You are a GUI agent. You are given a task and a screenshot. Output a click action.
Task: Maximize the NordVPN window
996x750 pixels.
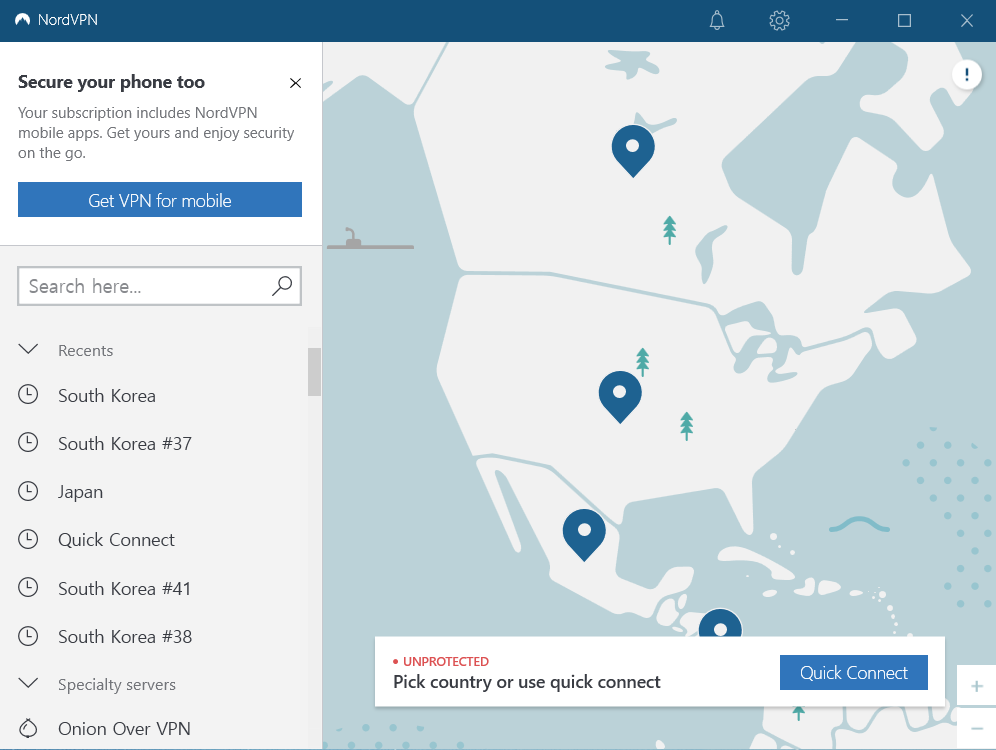(x=905, y=20)
